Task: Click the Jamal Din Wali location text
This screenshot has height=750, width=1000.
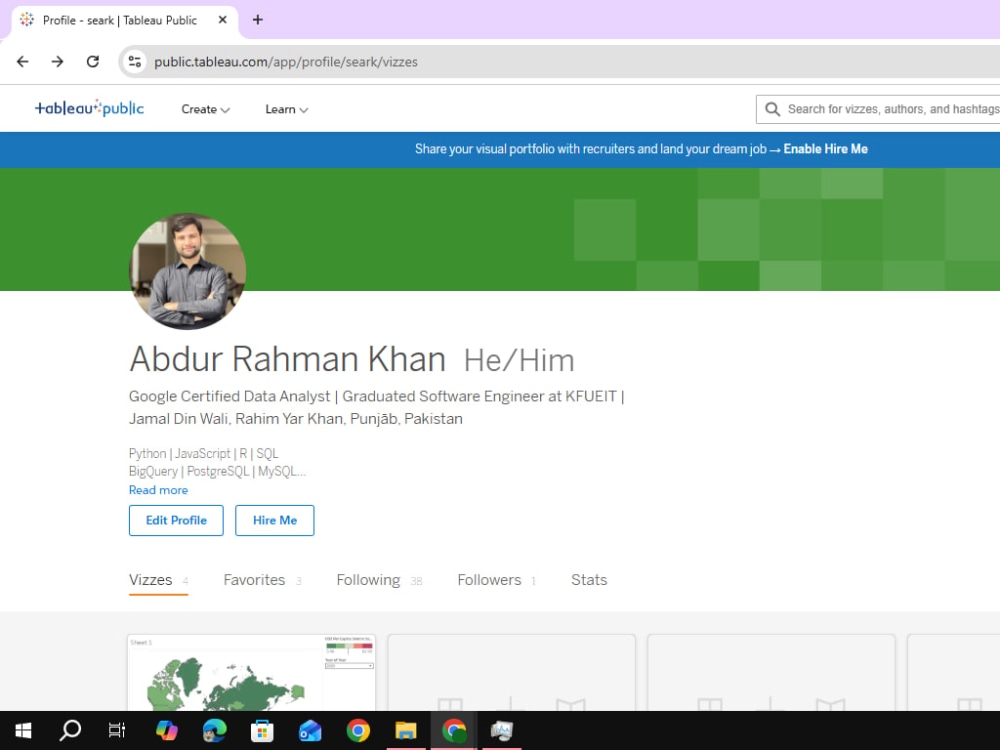Action: 295,419
